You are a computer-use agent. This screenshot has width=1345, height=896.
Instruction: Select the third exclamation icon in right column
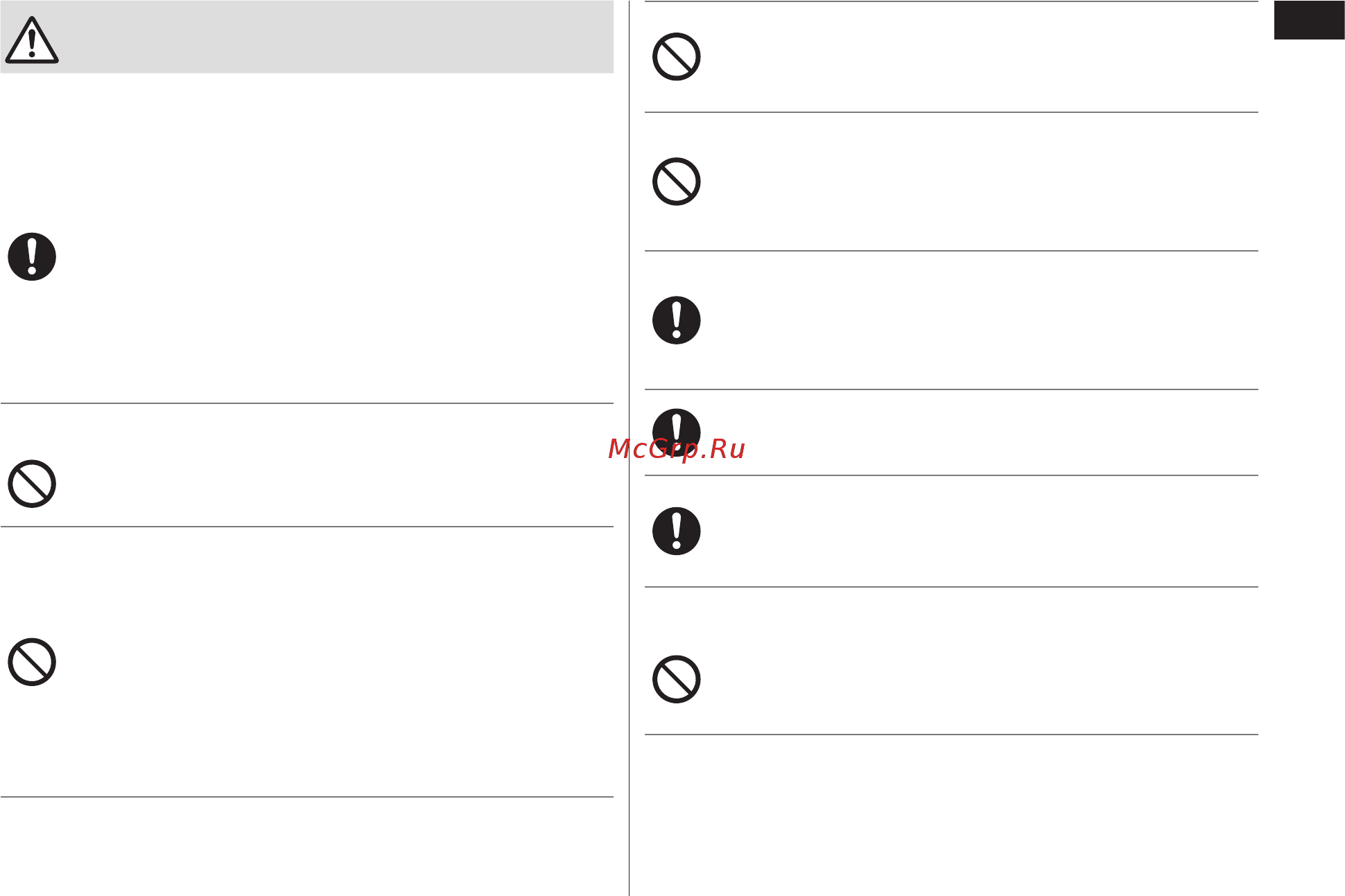677,532
